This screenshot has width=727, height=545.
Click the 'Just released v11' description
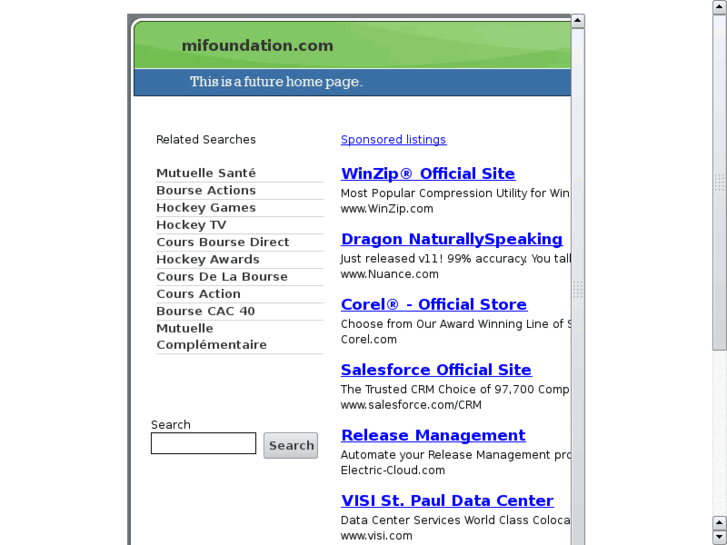pos(455,258)
